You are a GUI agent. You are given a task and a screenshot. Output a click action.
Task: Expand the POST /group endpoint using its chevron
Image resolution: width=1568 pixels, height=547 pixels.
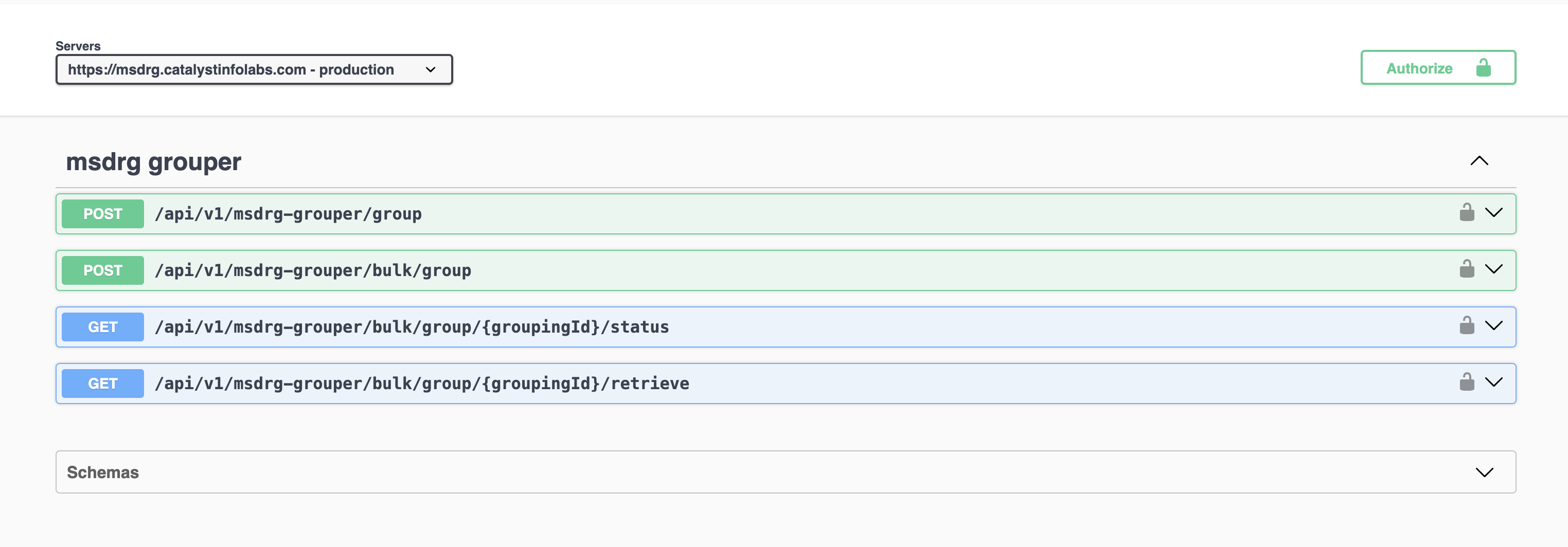coord(1493,212)
